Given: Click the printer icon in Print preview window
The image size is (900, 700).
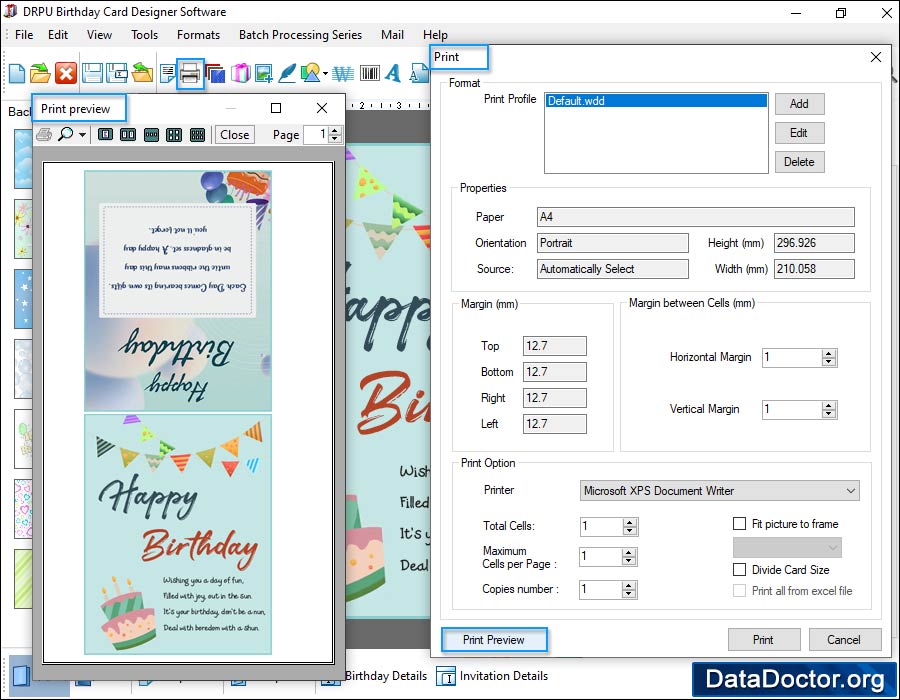Looking at the screenshot, I should [44, 135].
